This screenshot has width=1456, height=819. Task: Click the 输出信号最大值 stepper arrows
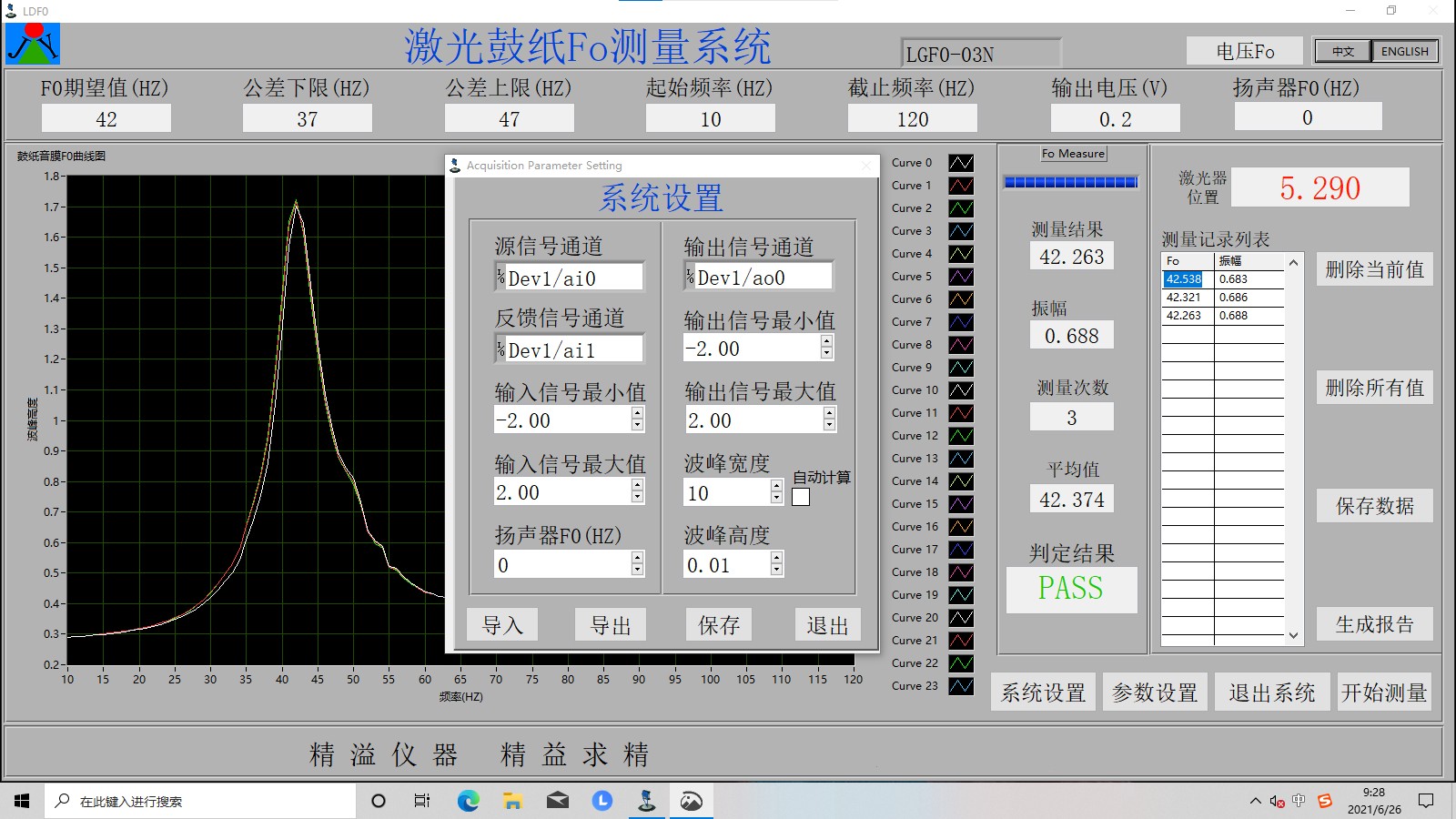click(x=829, y=420)
